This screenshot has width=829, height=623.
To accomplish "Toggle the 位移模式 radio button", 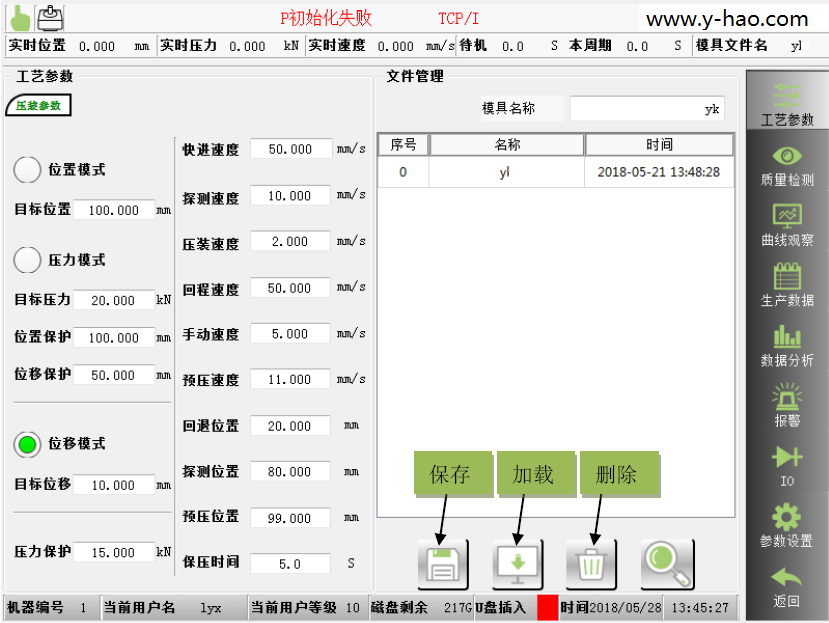I will (28, 444).
